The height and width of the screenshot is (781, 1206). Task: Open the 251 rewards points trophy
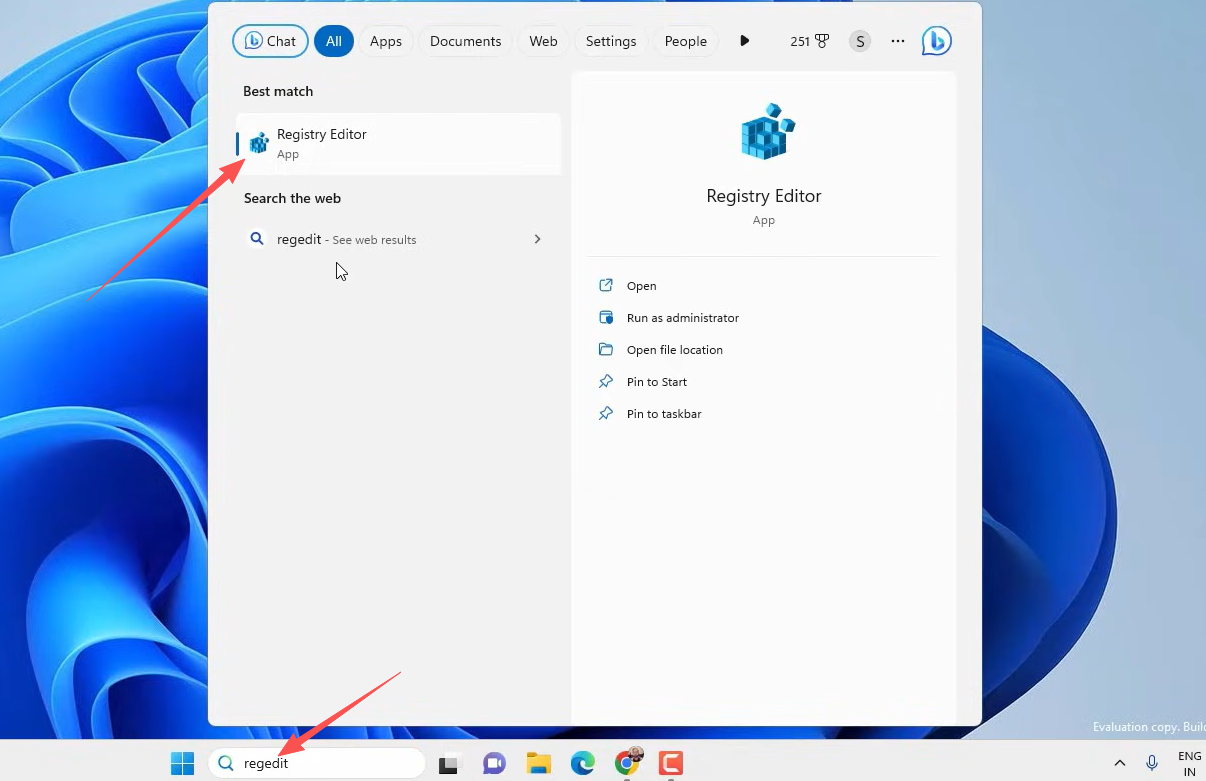point(809,41)
